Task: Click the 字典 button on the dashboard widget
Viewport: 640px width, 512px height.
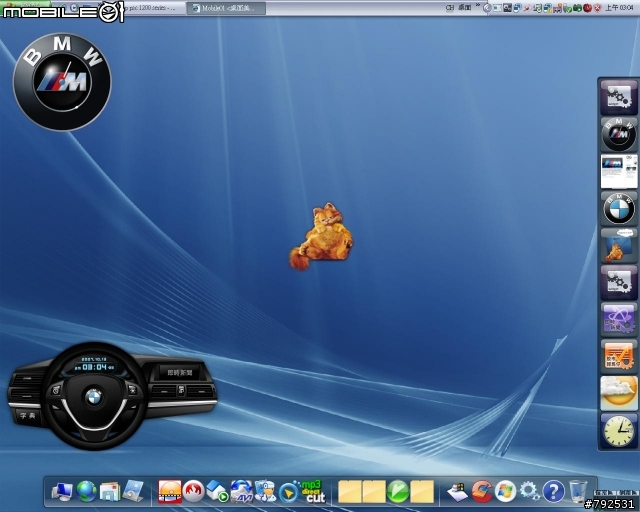Action: [x=27, y=416]
